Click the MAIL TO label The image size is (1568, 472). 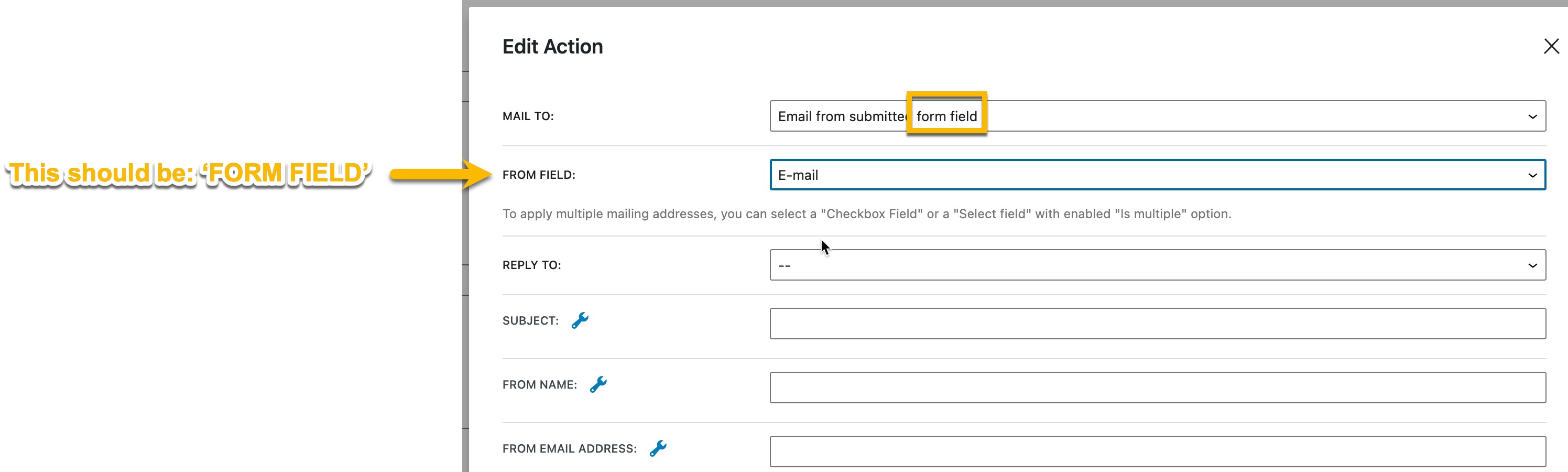528,116
